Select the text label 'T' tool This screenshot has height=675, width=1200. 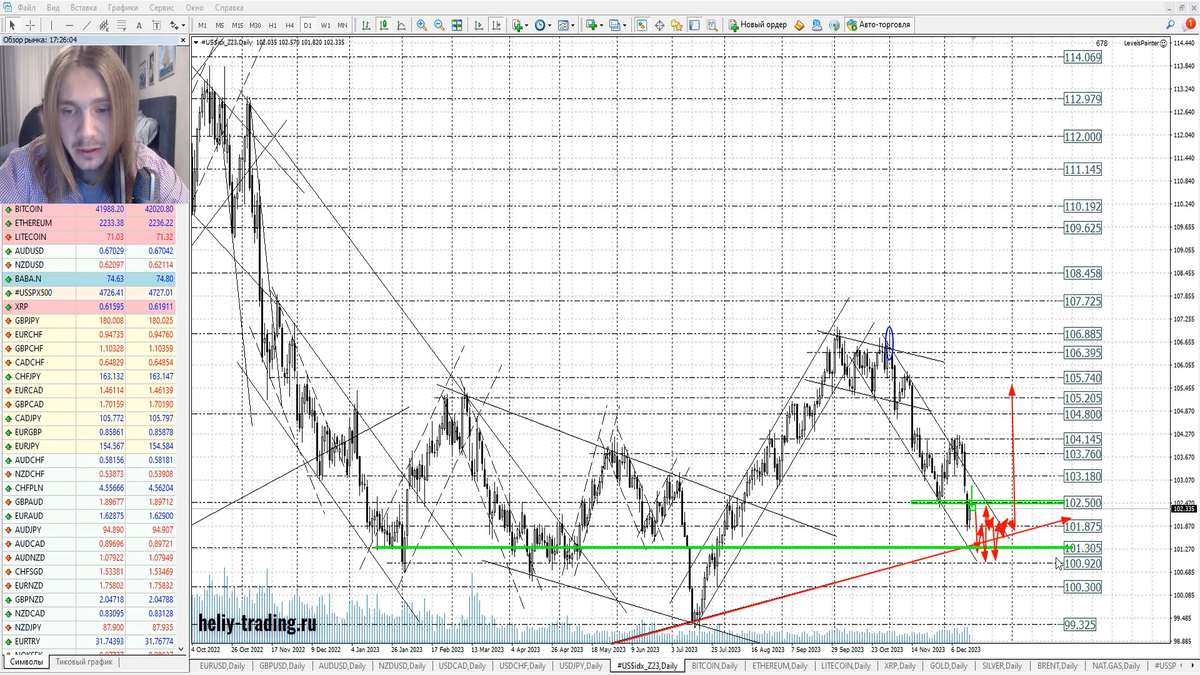(x=156, y=24)
